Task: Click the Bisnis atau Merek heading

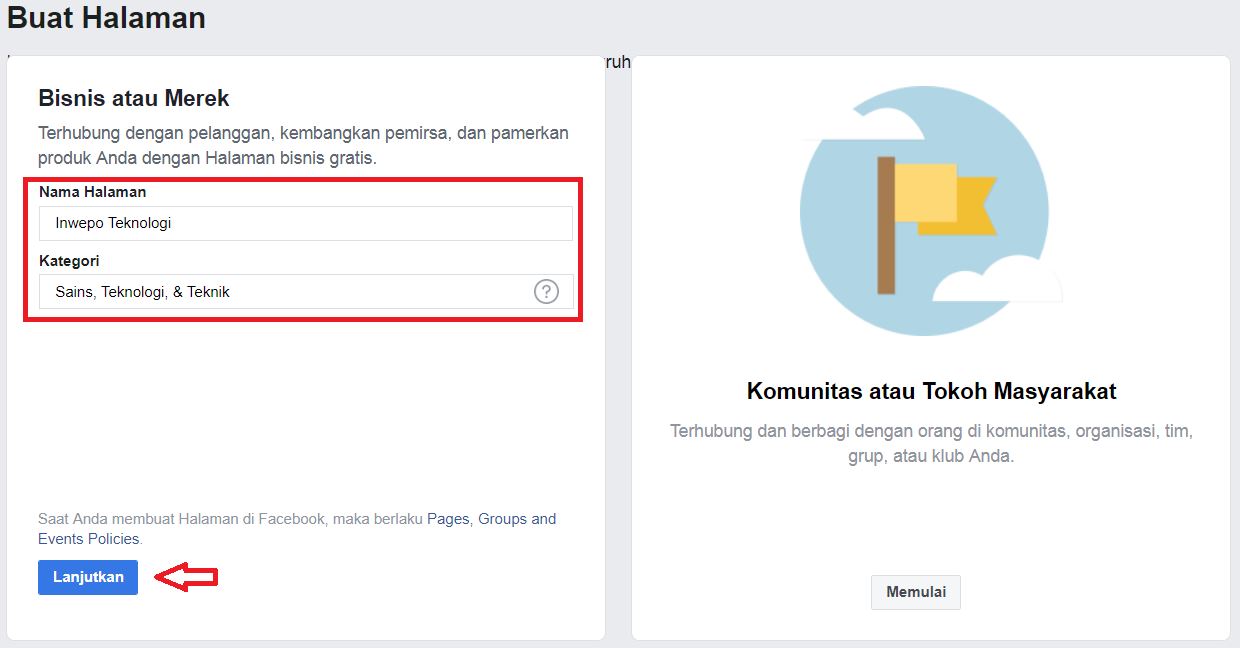Action: tap(134, 98)
